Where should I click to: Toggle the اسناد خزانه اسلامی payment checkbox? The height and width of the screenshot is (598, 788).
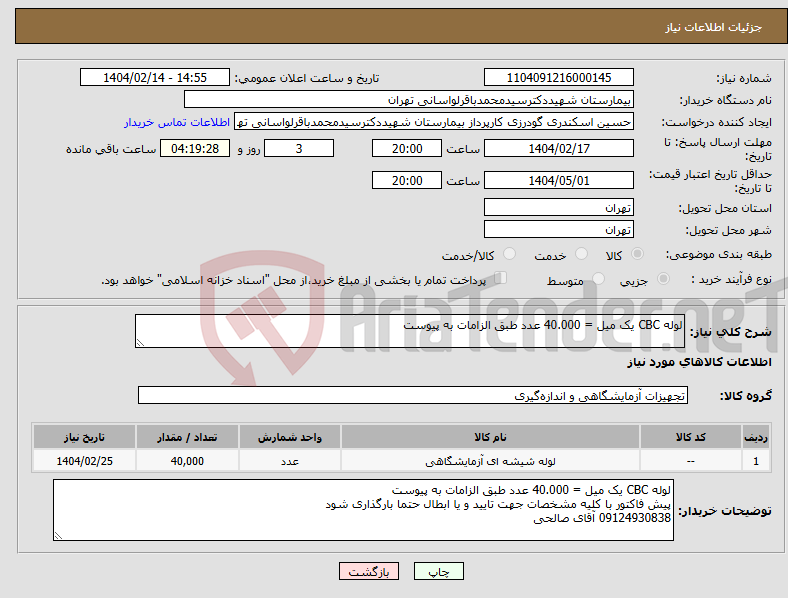[500, 278]
